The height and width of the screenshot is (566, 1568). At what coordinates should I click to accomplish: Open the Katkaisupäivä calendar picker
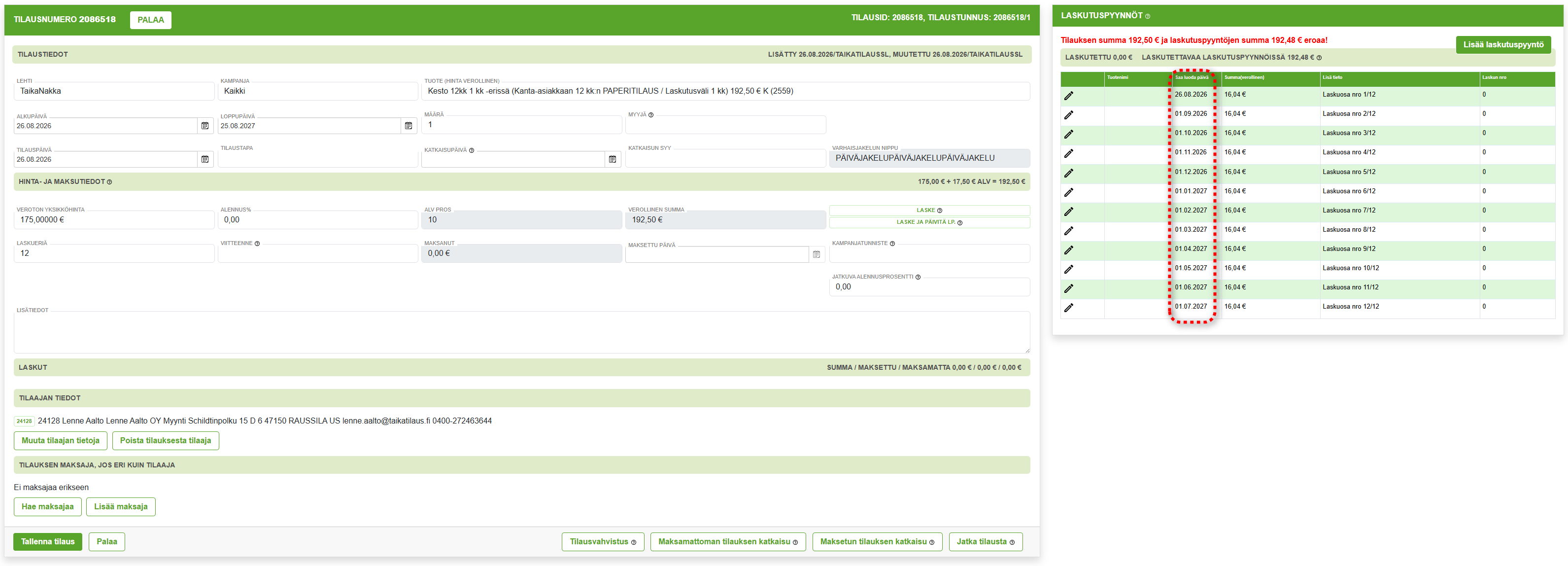point(613,159)
